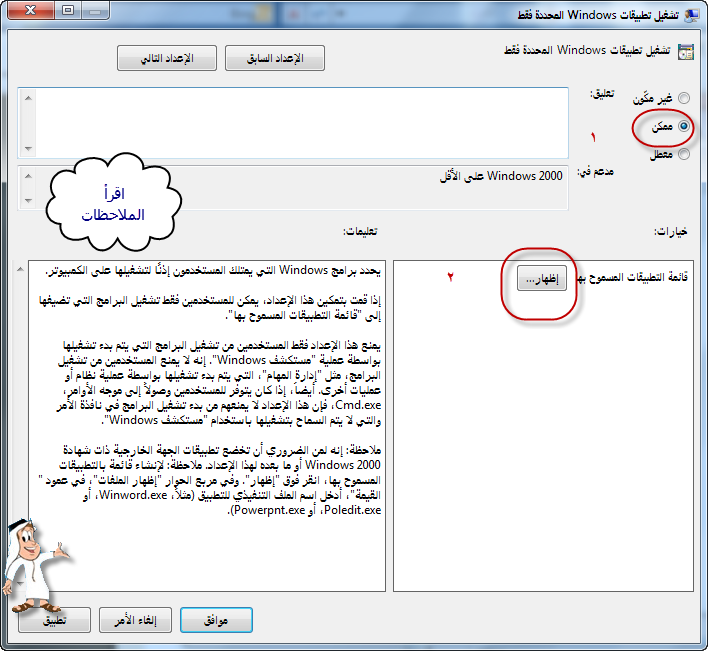The image size is (708, 651).
Task: Select the 'معطل' disabled radio button
Action: tap(684, 154)
